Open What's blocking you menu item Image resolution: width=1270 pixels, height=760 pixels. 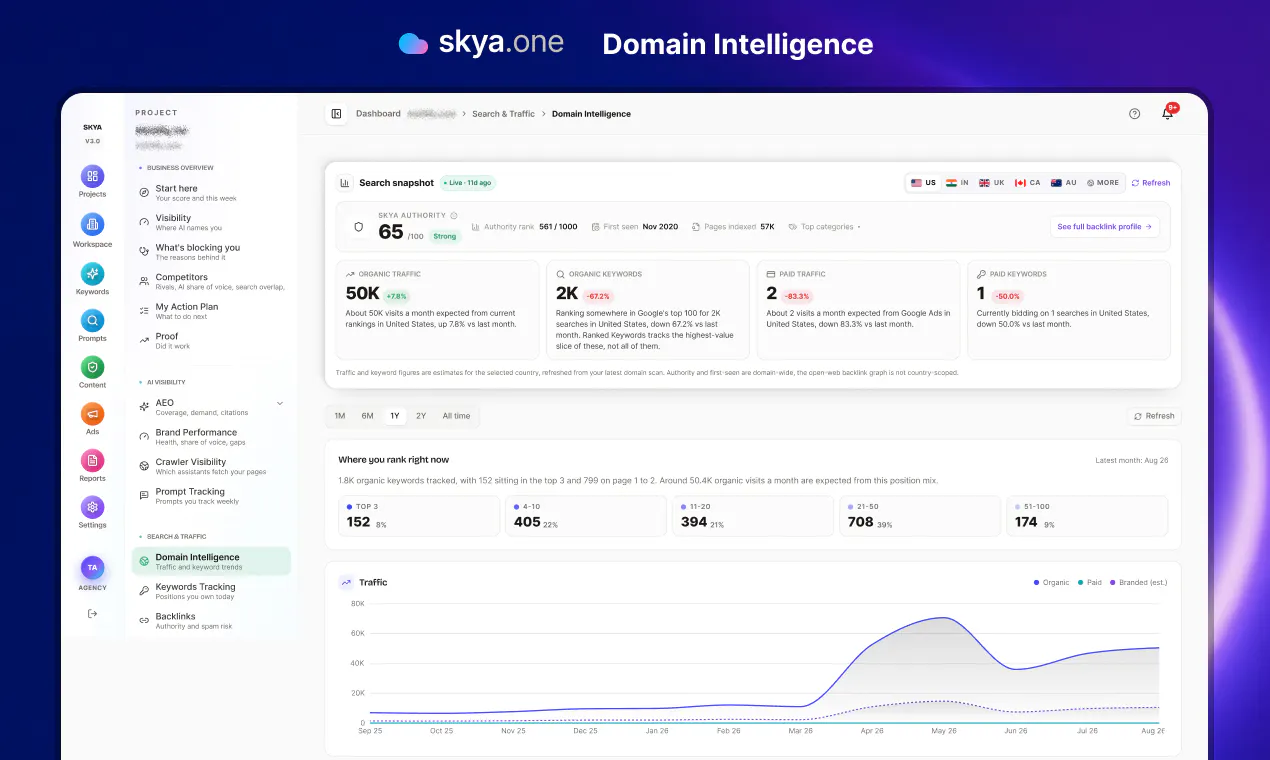[211, 252]
